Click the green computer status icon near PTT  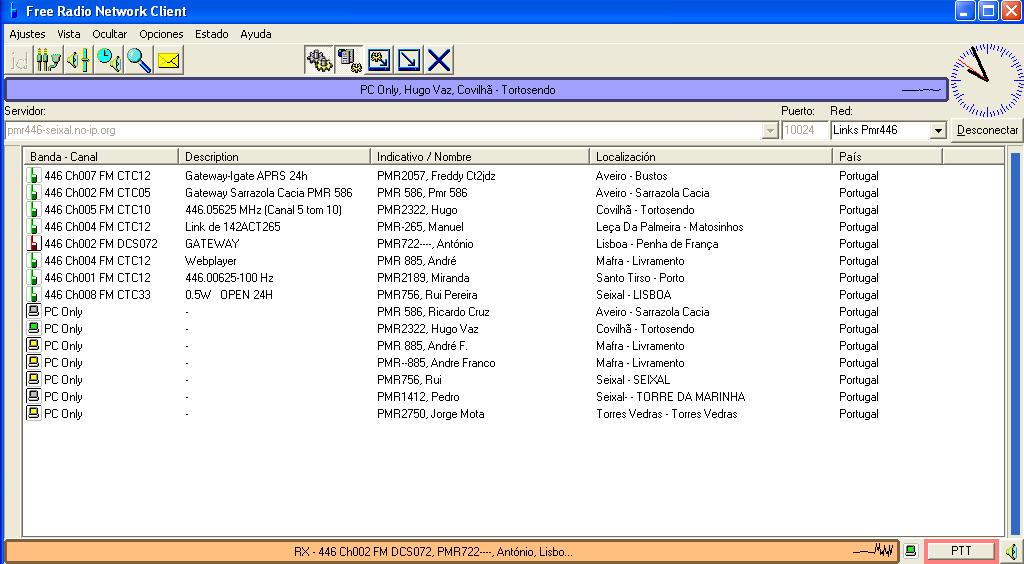(x=912, y=551)
